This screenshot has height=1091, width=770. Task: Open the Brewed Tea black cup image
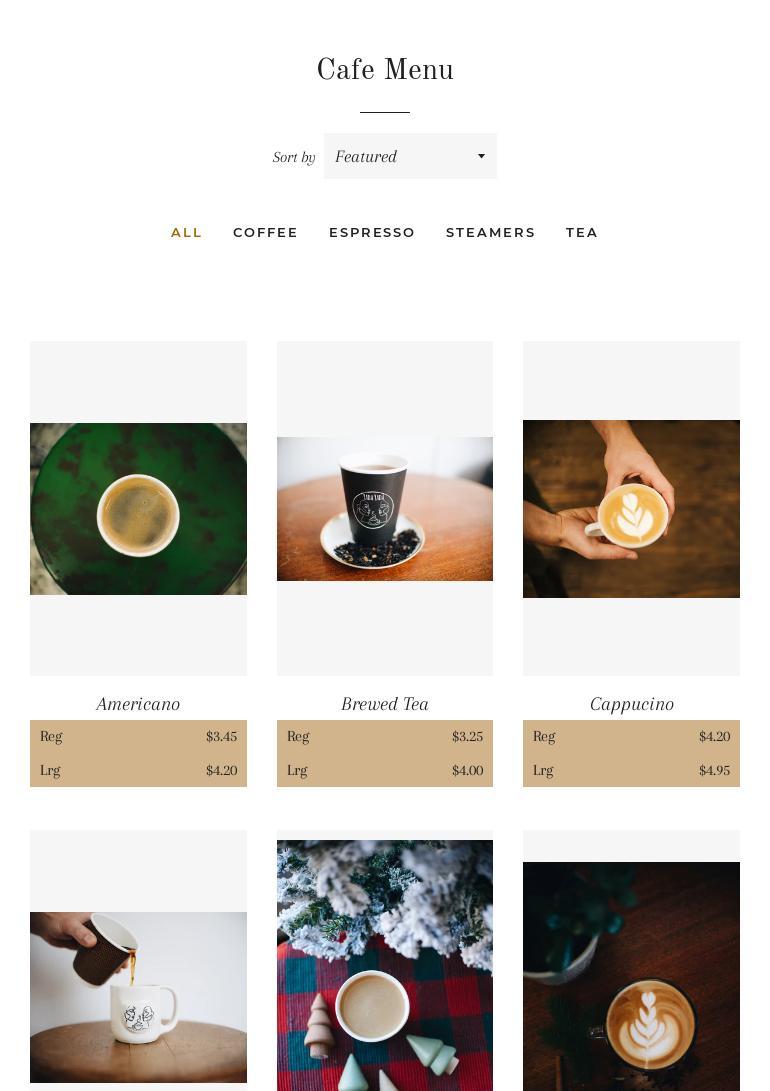point(385,509)
